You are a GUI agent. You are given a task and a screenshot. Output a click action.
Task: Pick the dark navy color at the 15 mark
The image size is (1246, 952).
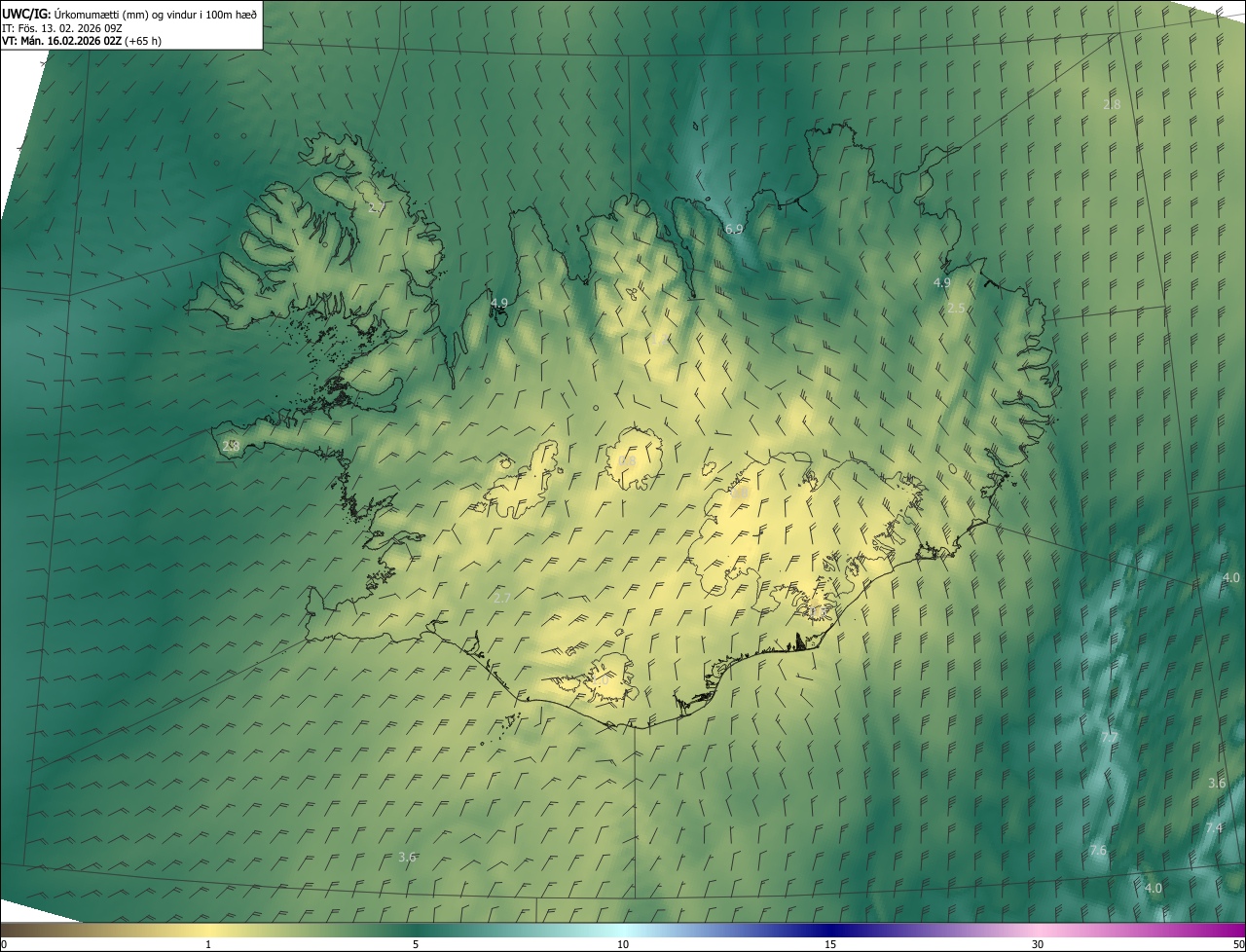[x=830, y=930]
